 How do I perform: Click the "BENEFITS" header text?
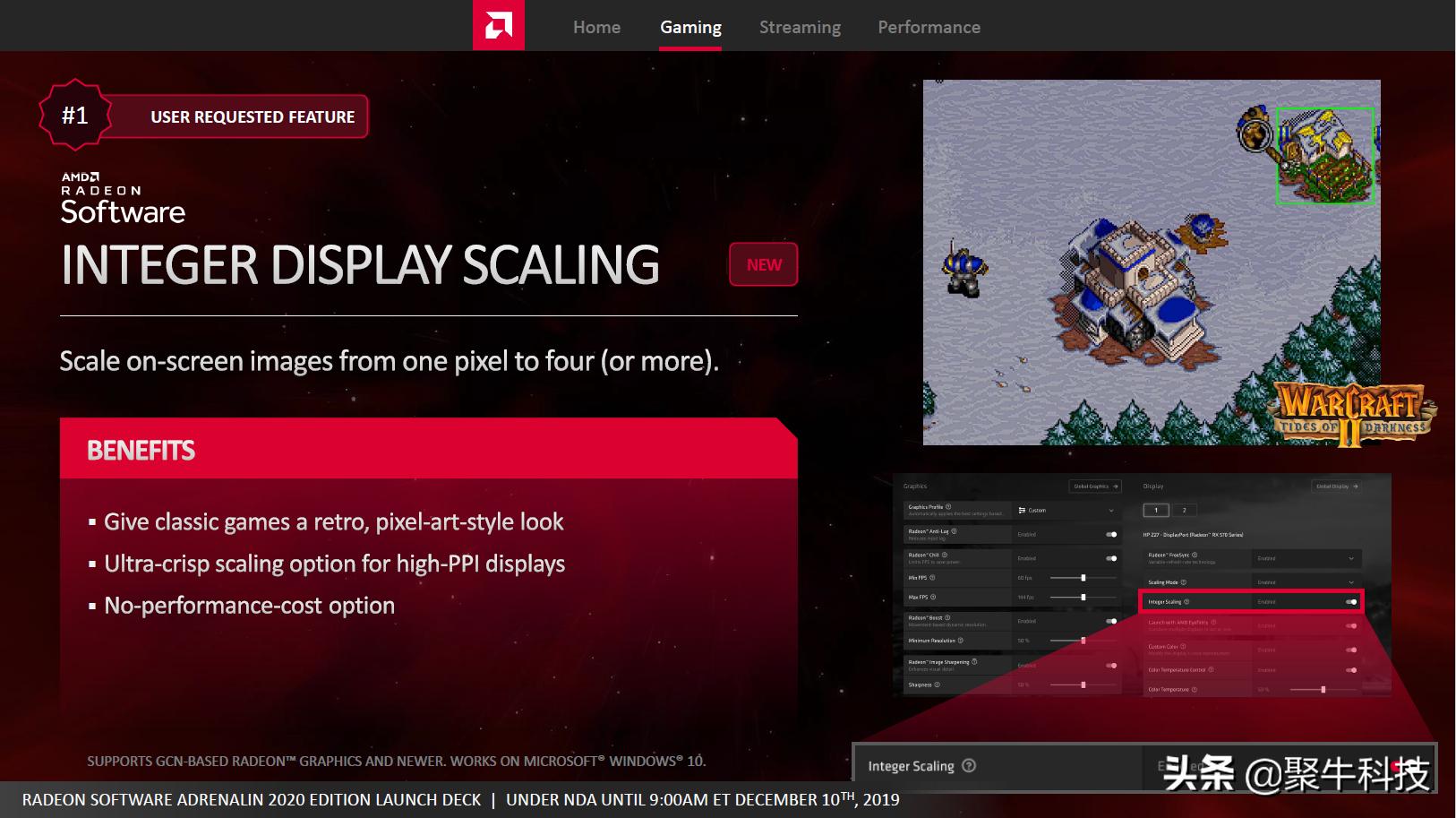pyautogui.click(x=141, y=450)
